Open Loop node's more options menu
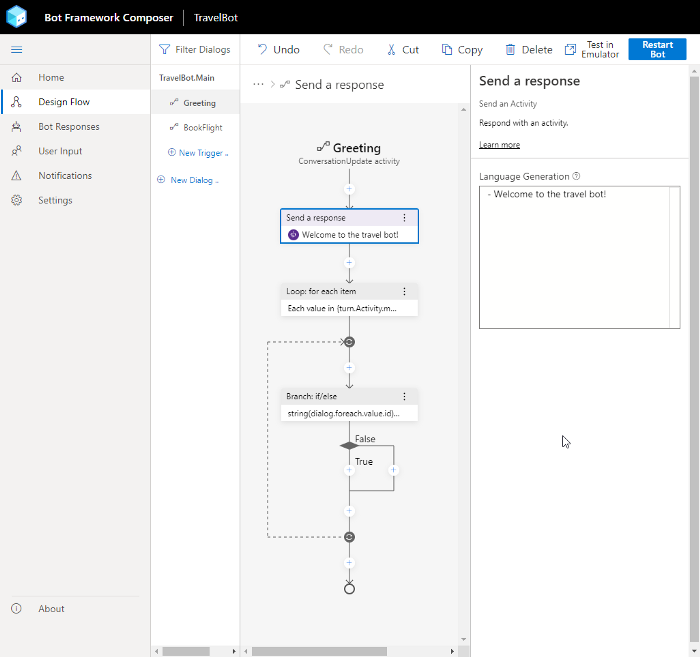 coord(404,291)
